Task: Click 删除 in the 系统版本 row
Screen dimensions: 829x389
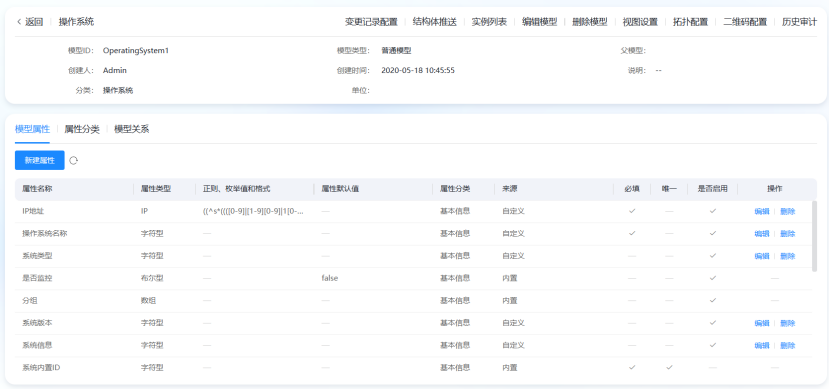Action: coord(788,323)
